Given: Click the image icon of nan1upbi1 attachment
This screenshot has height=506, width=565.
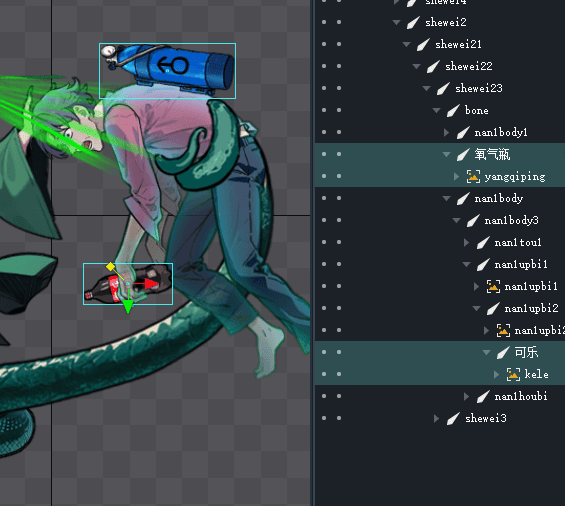Looking at the screenshot, I should pyautogui.click(x=493, y=287).
